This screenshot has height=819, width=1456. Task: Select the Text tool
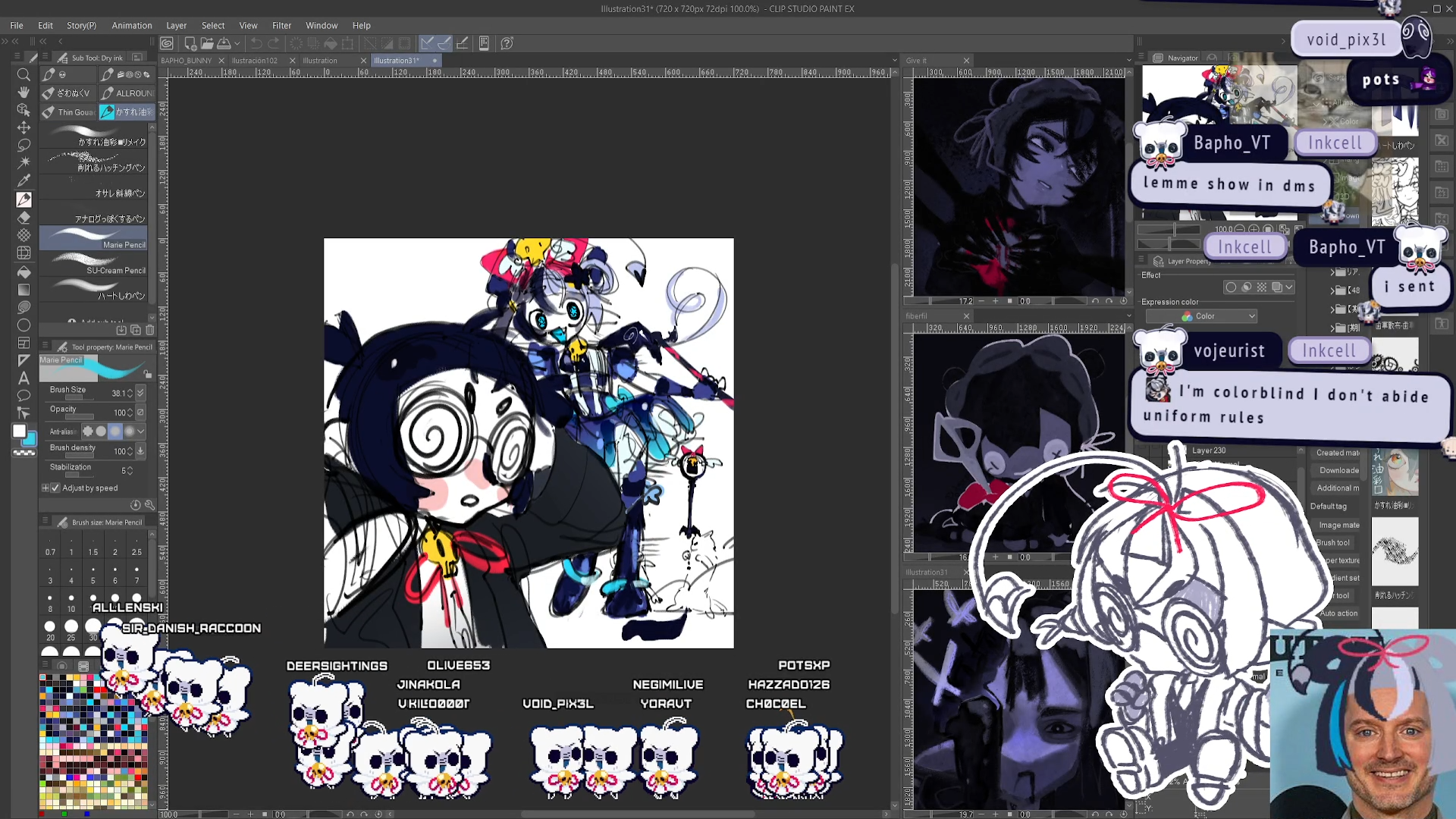tap(24, 378)
